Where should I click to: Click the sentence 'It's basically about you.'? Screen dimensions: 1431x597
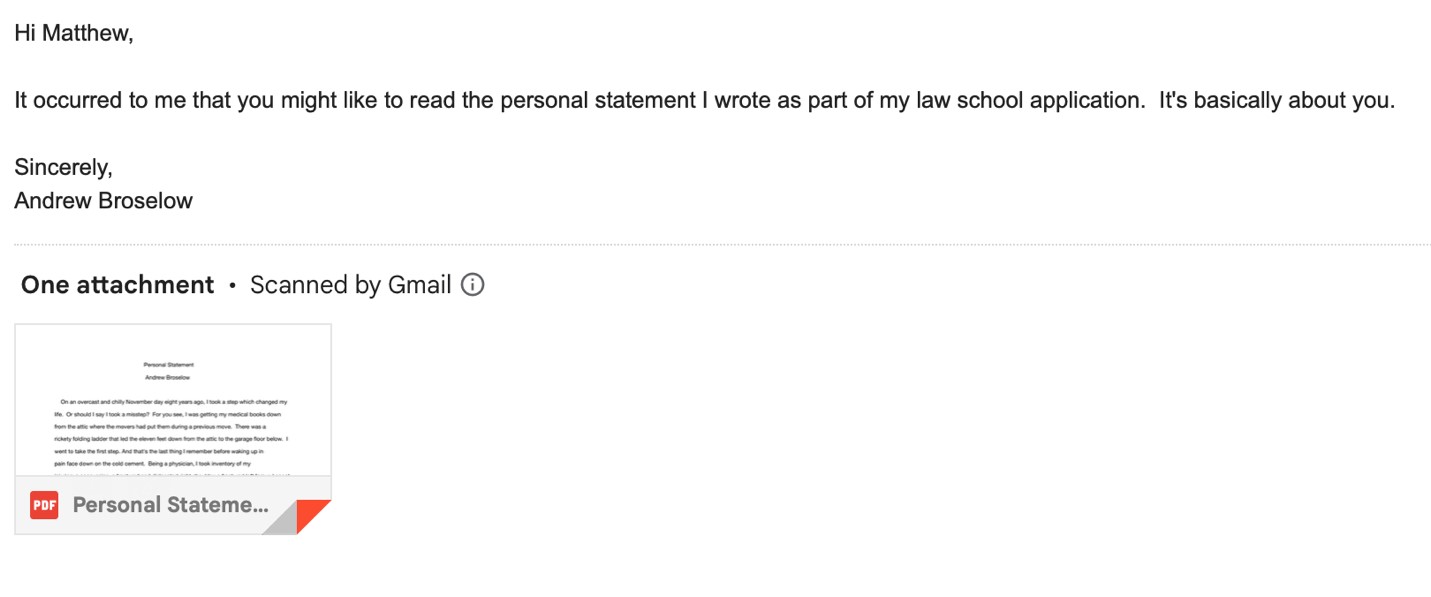point(1276,100)
